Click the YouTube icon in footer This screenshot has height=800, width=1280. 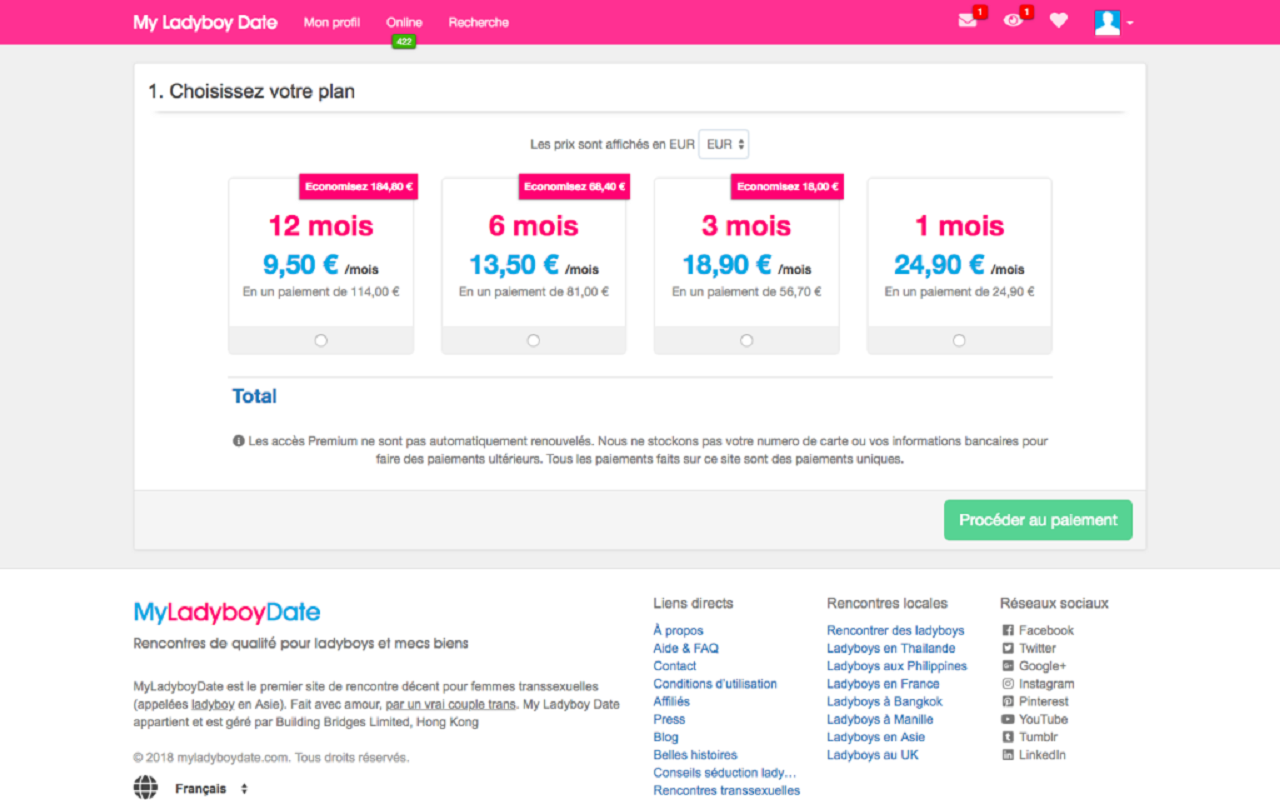pos(1008,720)
